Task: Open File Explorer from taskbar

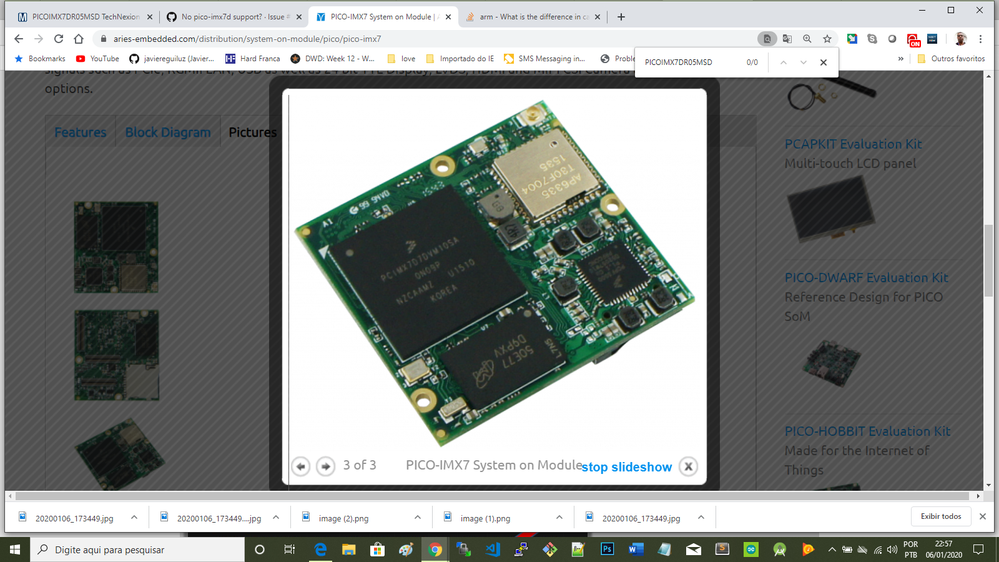Action: pyautogui.click(x=349, y=549)
